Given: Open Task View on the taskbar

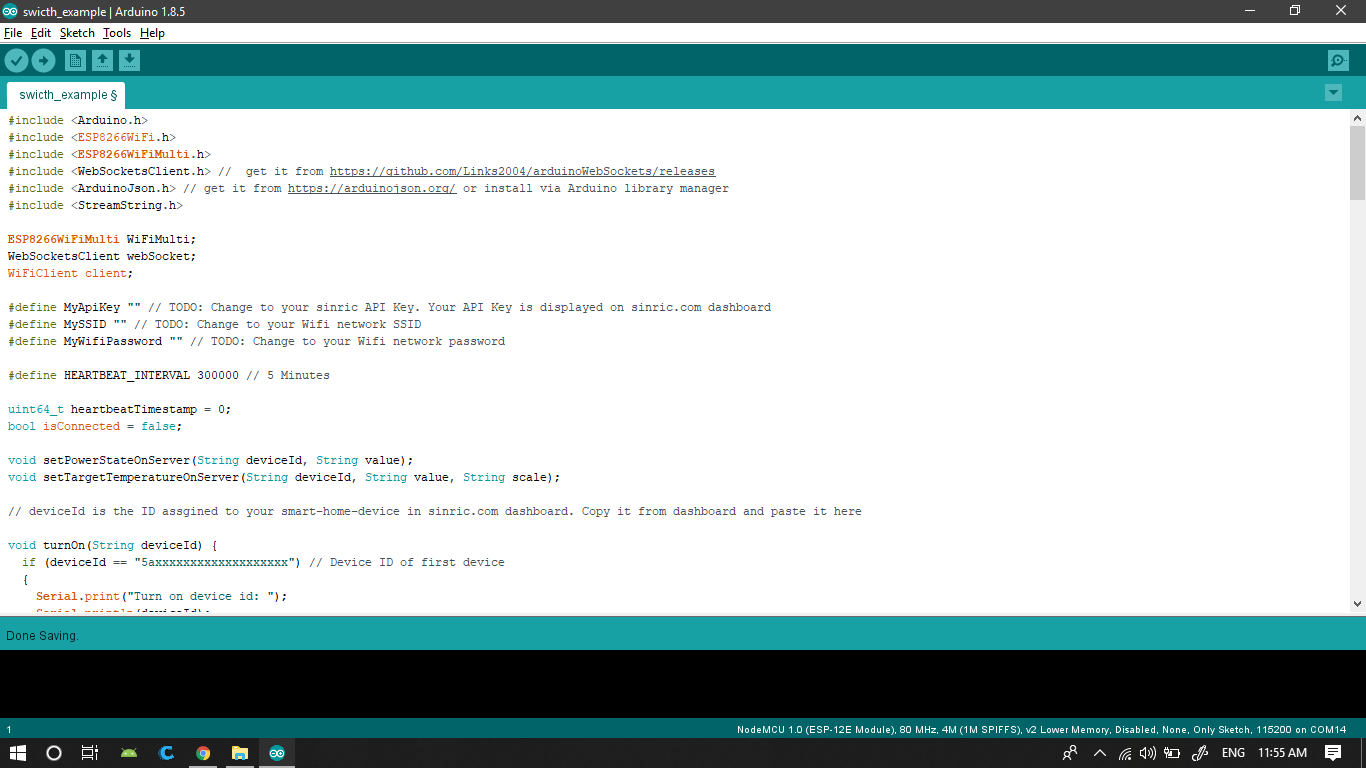Looking at the screenshot, I should (90, 753).
